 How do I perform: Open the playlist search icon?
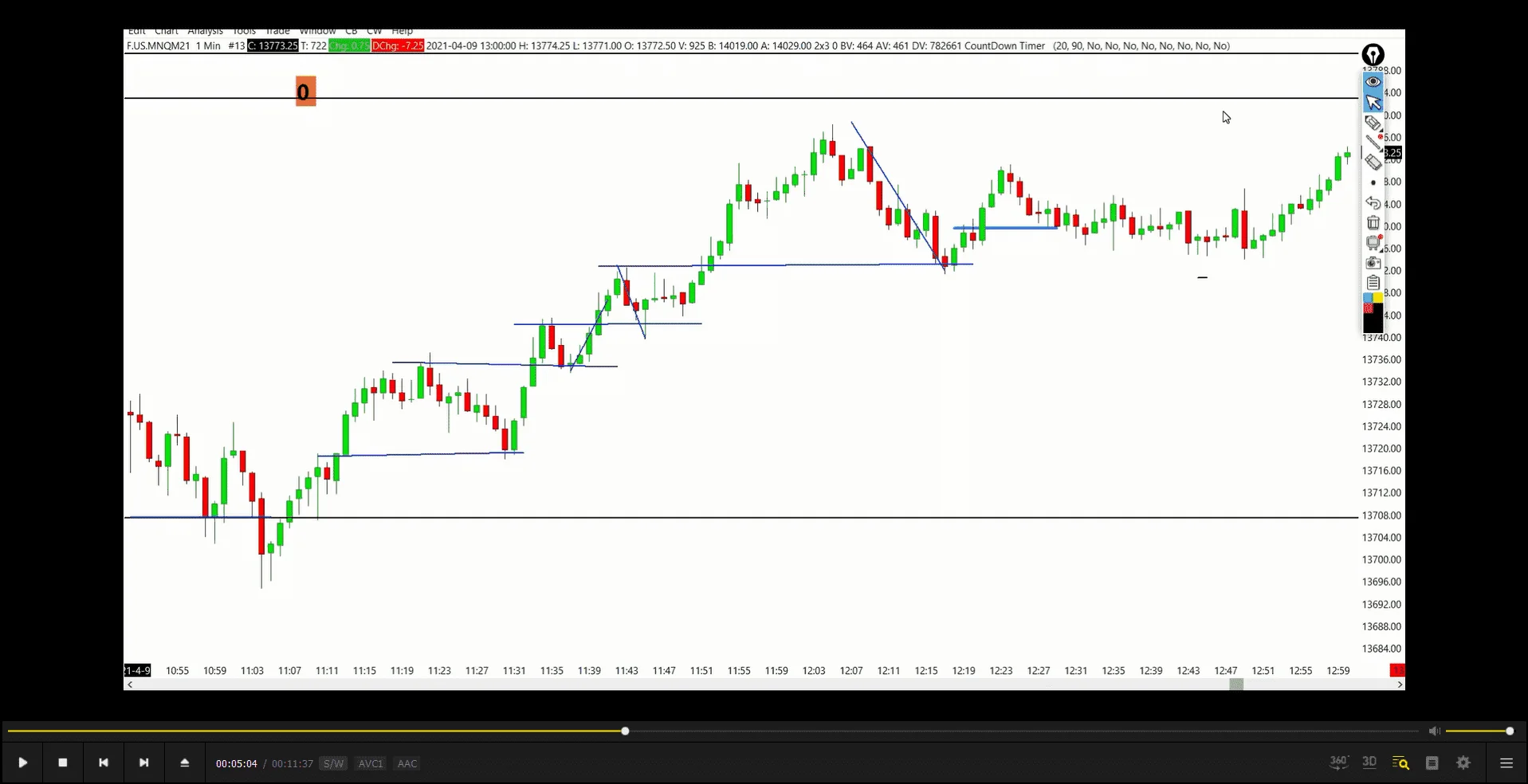coord(1400,762)
